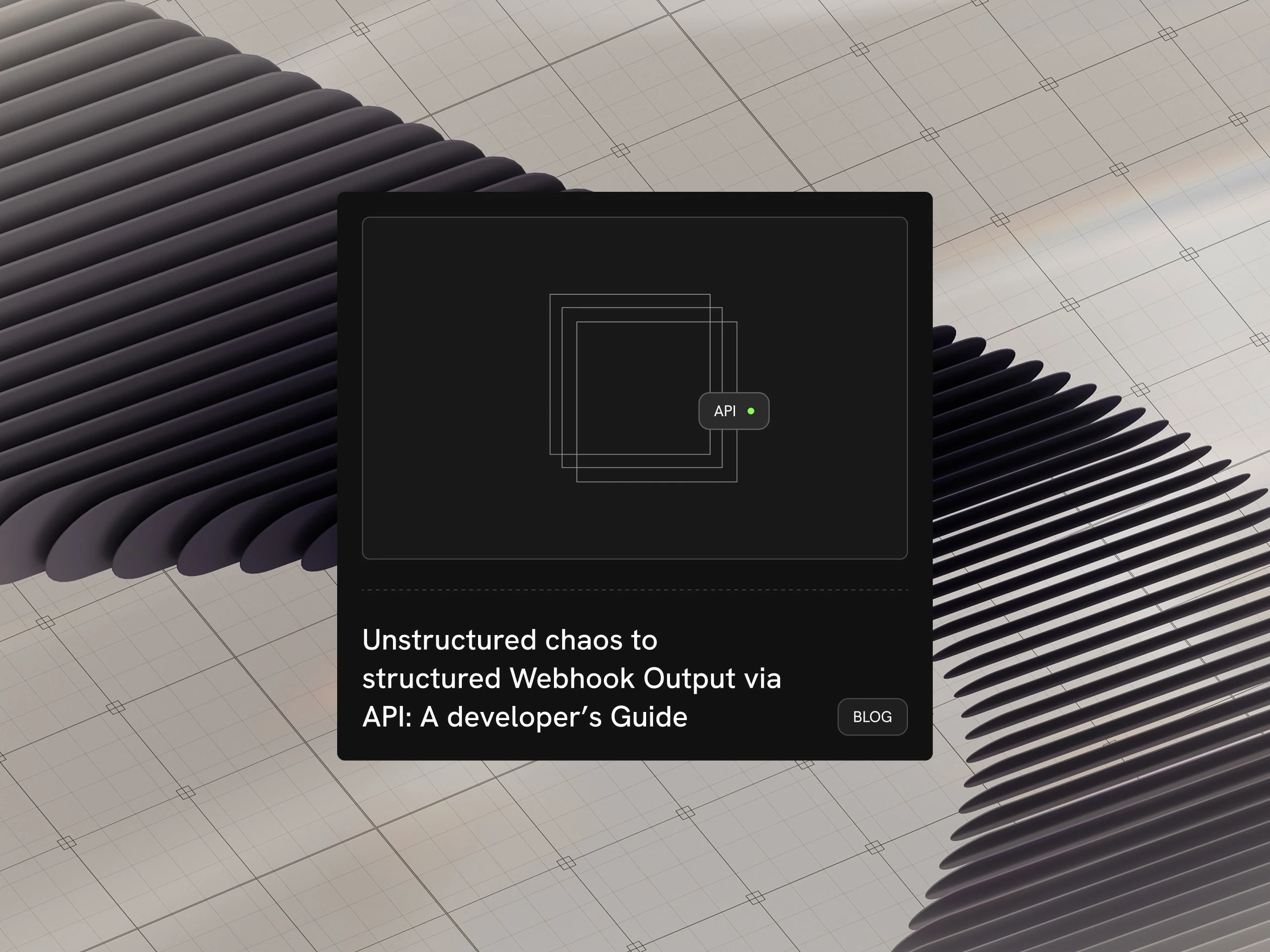Viewport: 1270px width, 952px height.
Task: Select the word "Webhook" in the title
Action: 572,678
